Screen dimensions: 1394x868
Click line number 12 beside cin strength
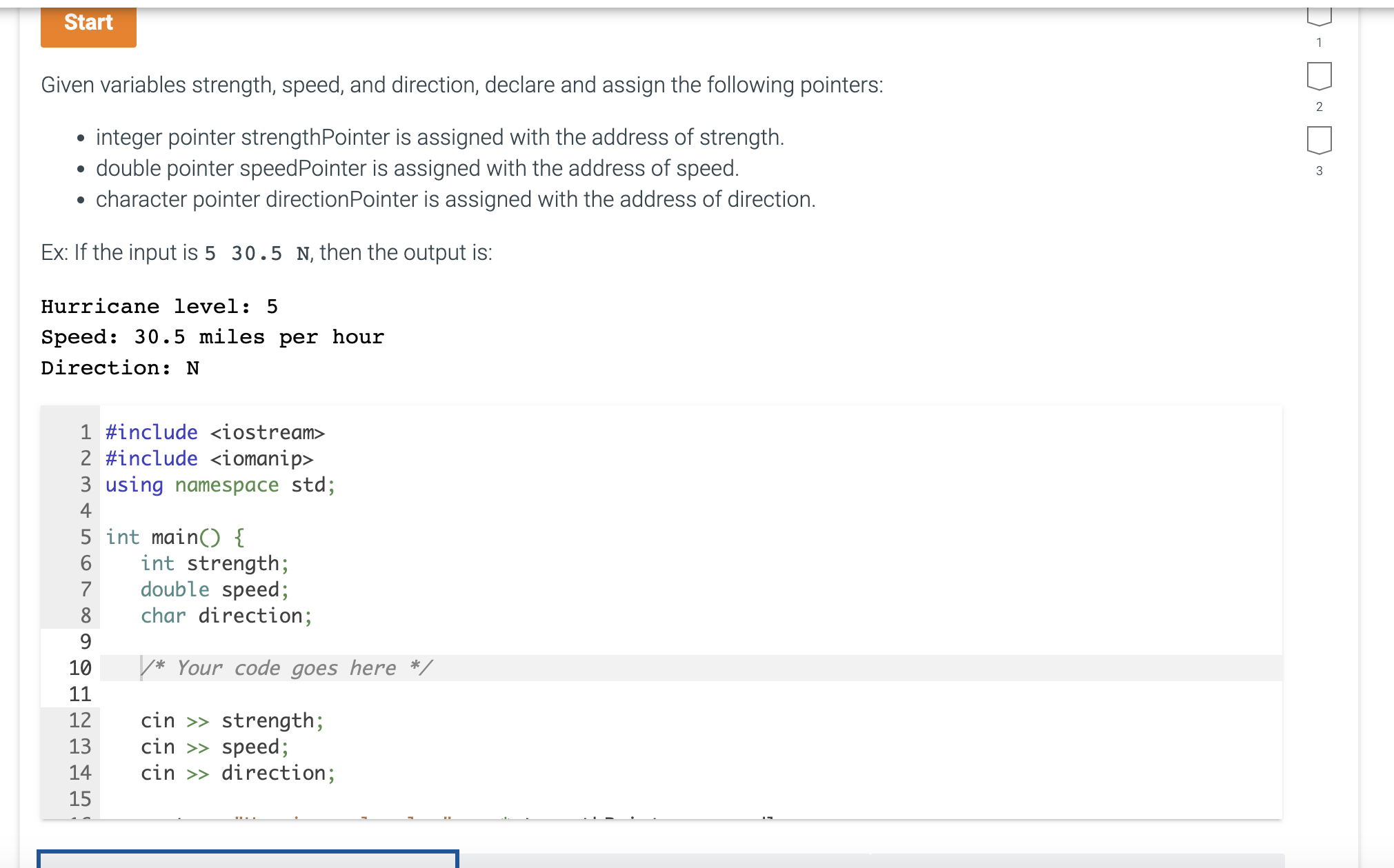[81, 720]
